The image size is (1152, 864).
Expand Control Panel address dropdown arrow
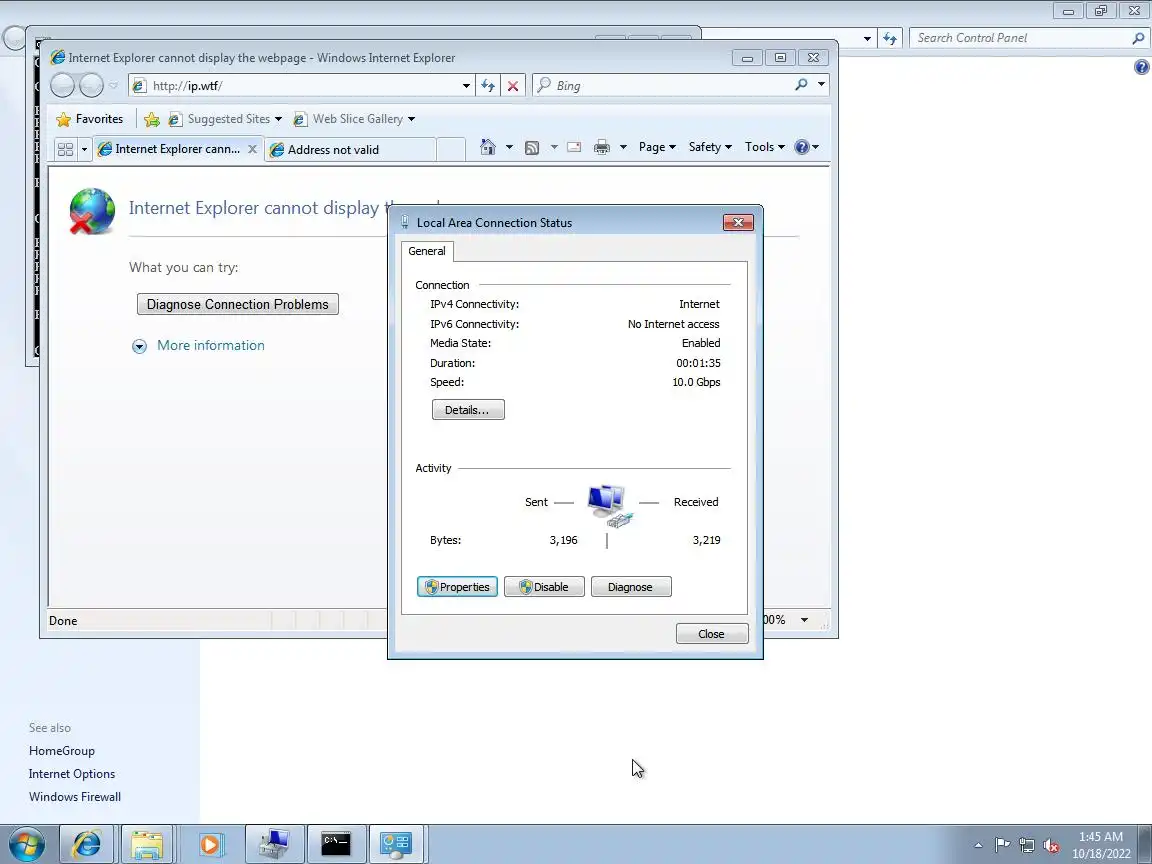pos(867,38)
